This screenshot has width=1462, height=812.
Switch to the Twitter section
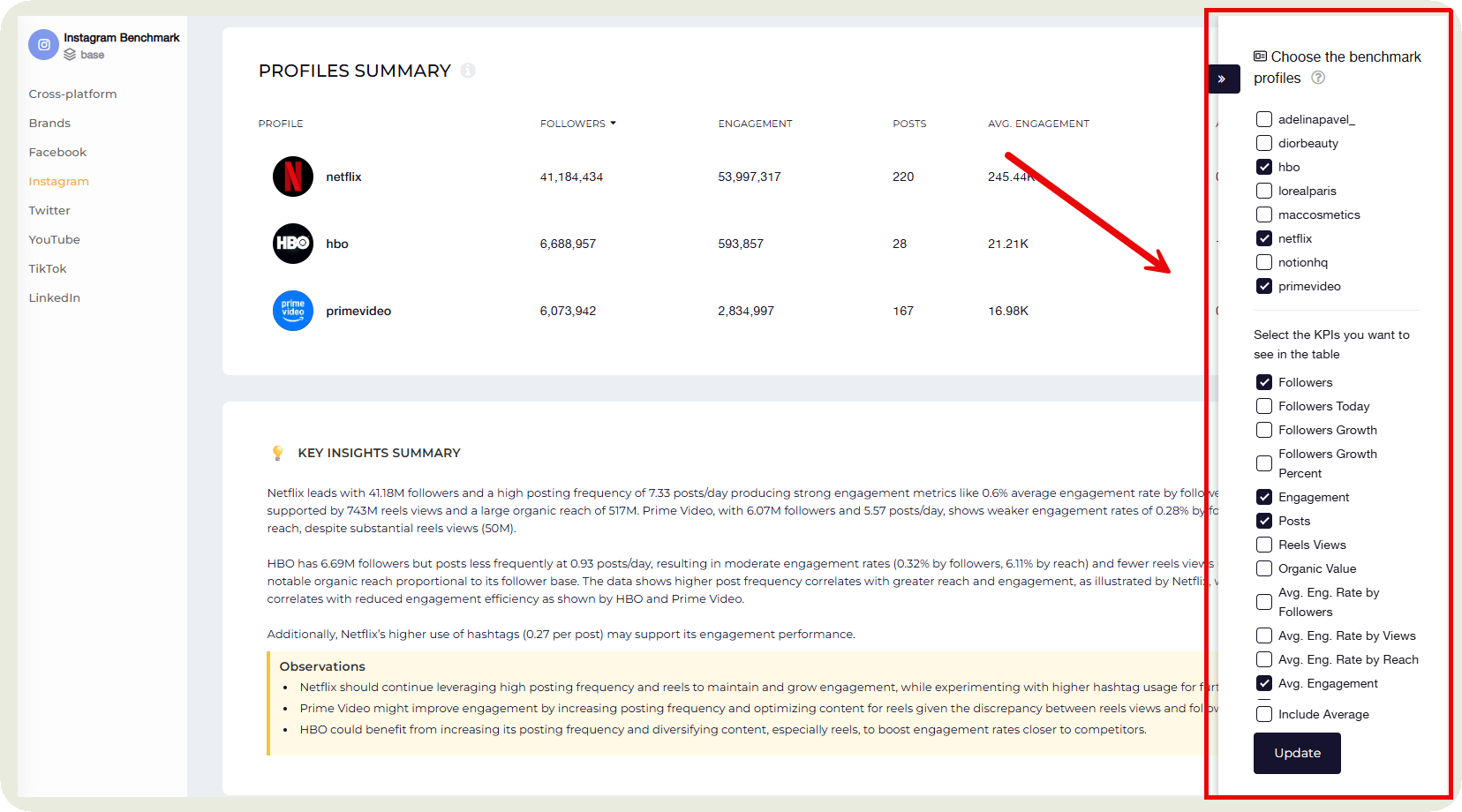coord(49,210)
